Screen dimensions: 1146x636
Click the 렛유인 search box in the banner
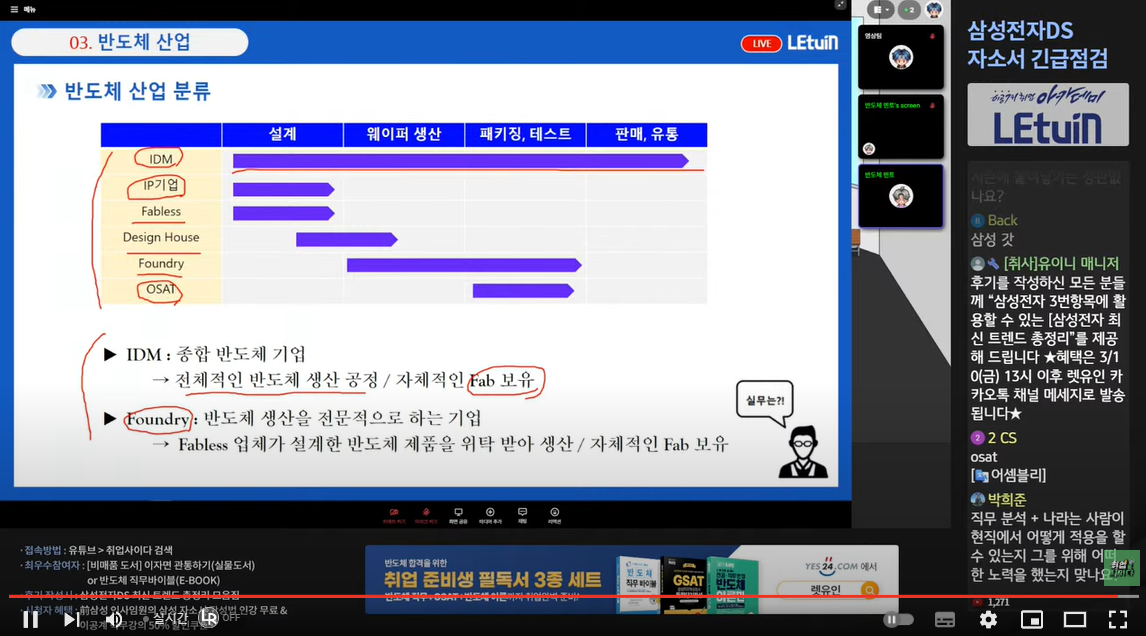[827, 589]
